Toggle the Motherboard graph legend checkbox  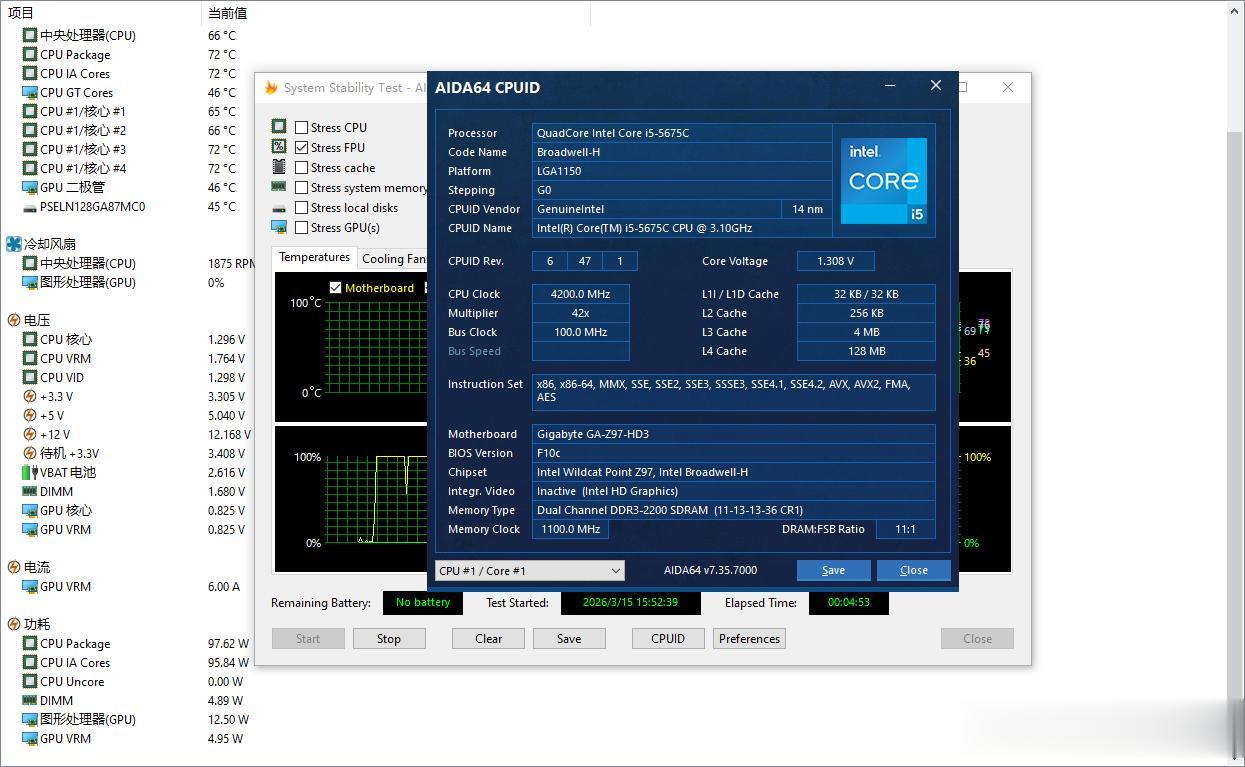click(335, 288)
